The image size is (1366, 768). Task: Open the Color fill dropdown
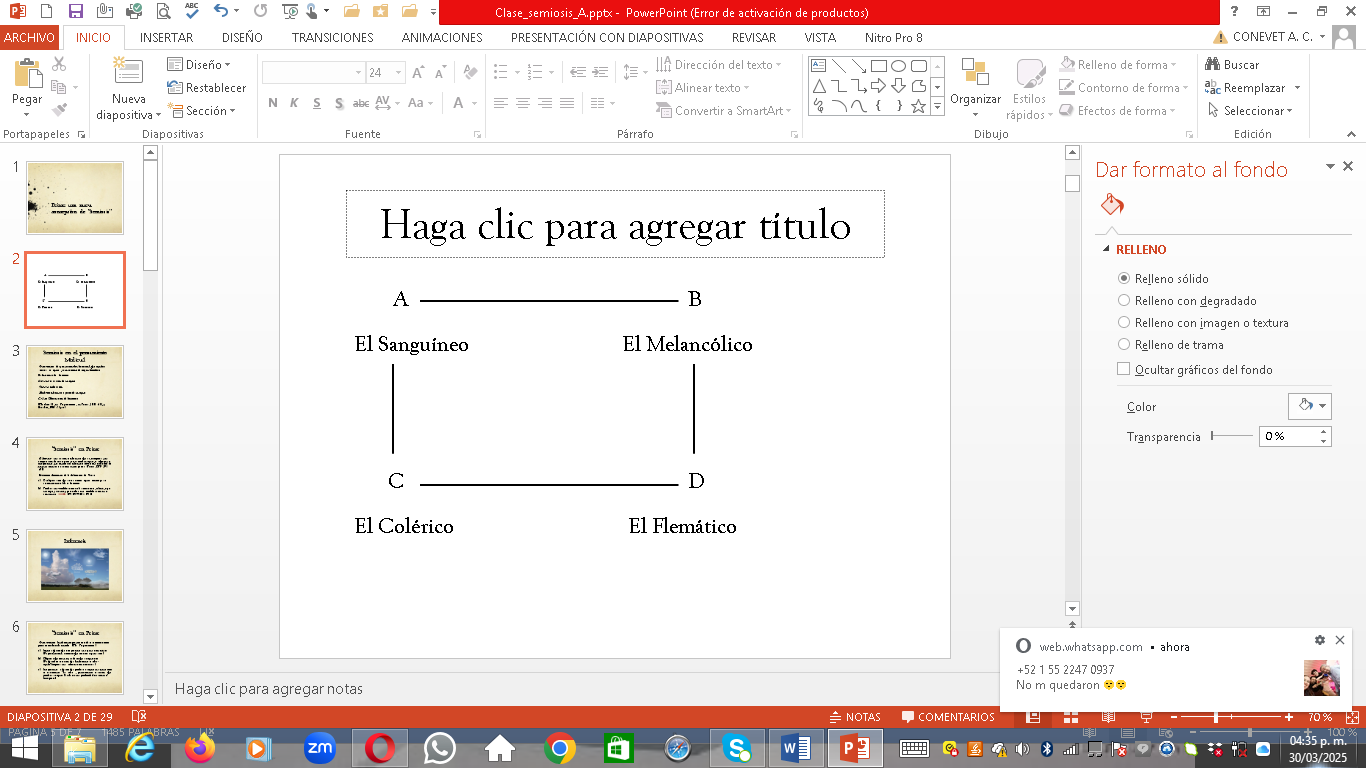(x=1310, y=406)
